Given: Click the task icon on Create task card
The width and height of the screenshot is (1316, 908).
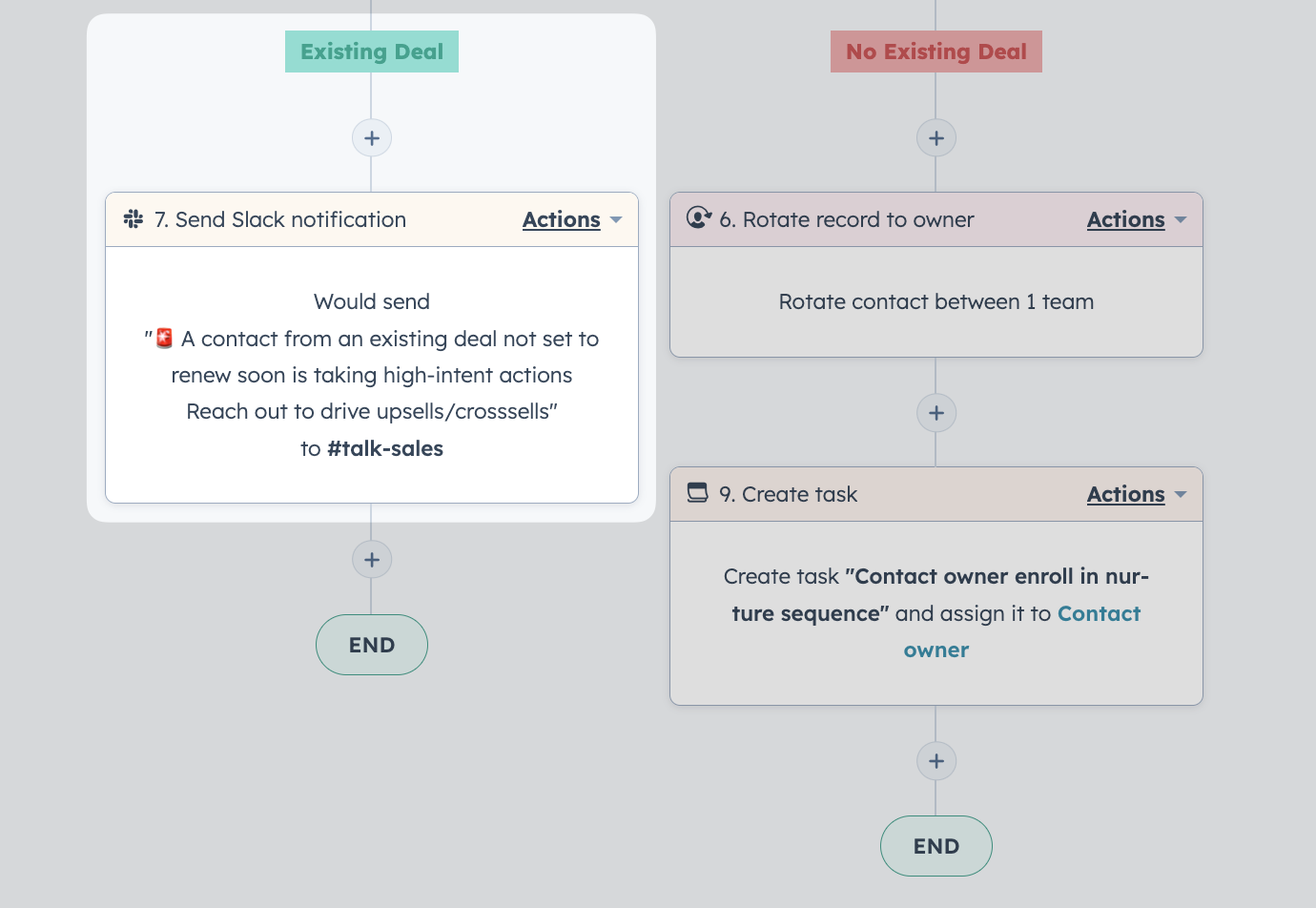Looking at the screenshot, I should click(698, 493).
